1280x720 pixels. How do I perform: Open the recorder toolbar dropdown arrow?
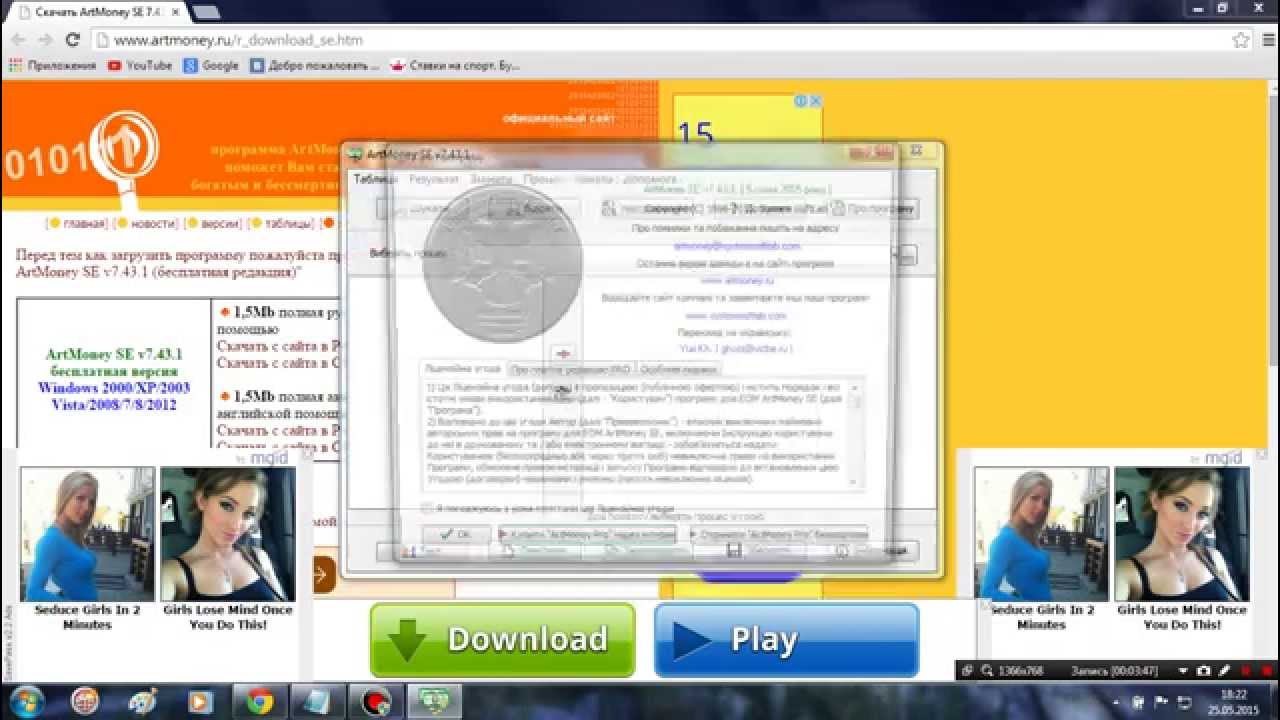[1184, 671]
